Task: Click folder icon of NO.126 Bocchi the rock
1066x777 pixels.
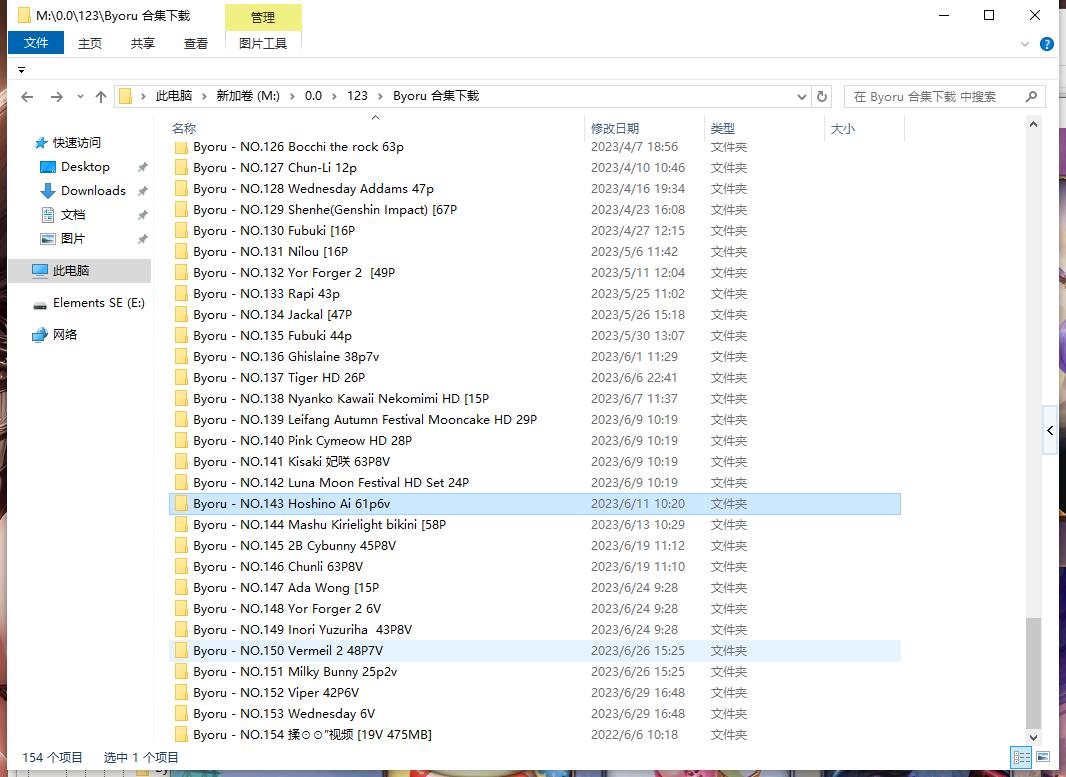Action: 181,147
